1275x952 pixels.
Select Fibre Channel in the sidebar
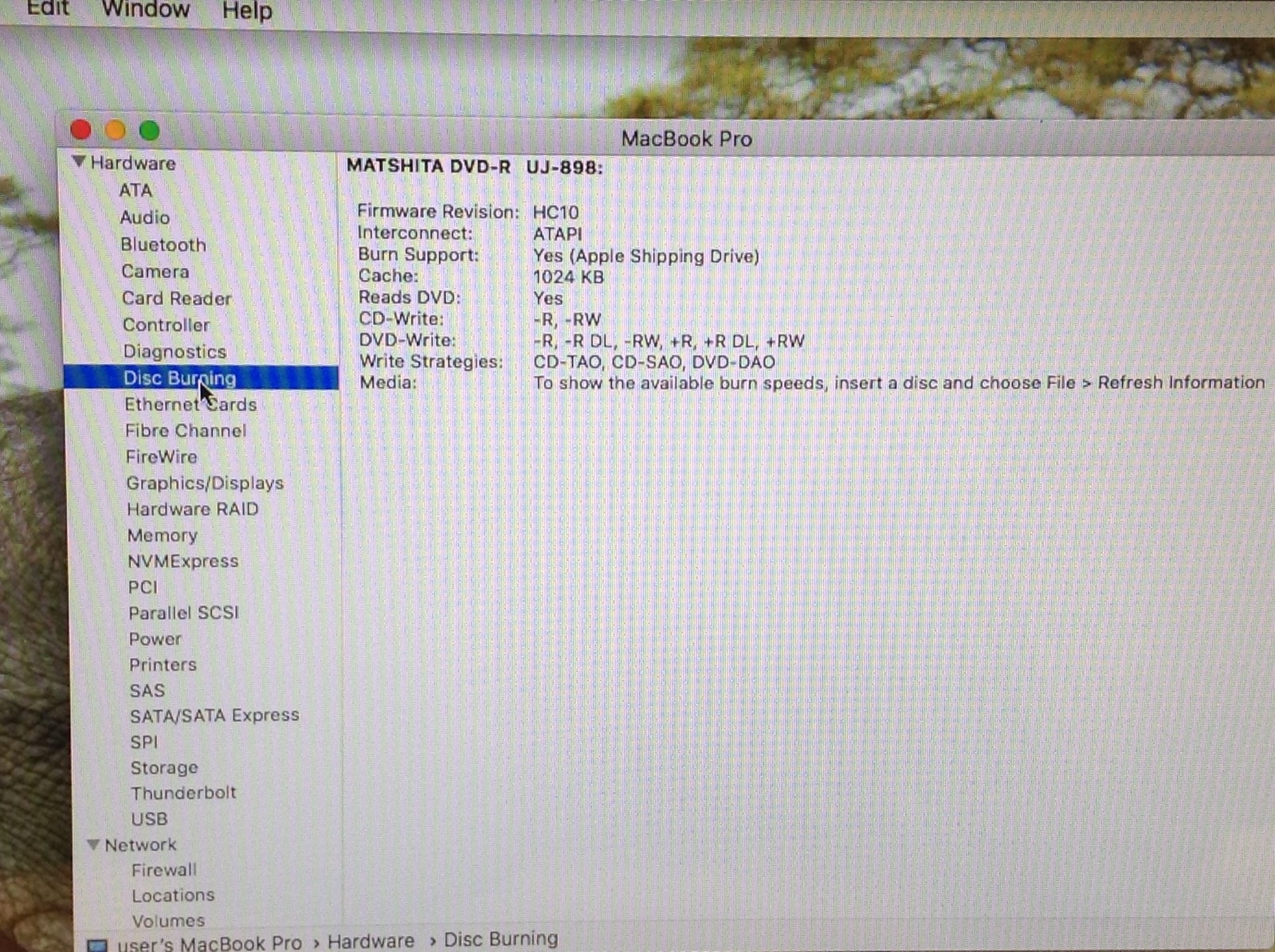(x=186, y=431)
